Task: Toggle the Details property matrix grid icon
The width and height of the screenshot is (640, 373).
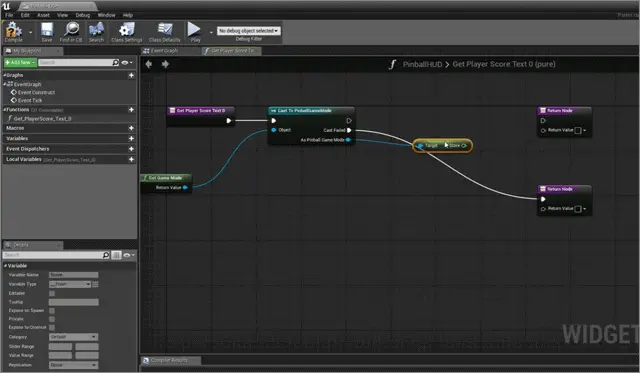Action: (116, 255)
